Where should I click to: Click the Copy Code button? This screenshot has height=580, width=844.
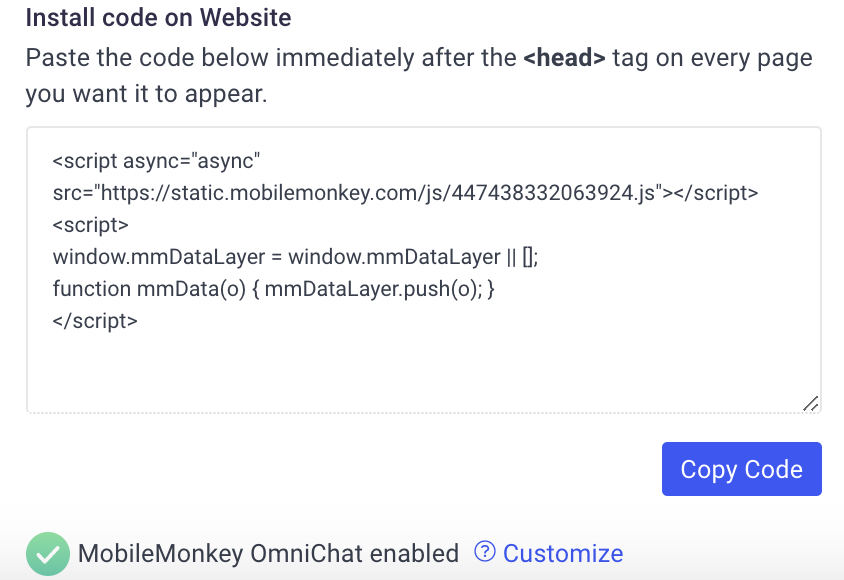point(741,469)
